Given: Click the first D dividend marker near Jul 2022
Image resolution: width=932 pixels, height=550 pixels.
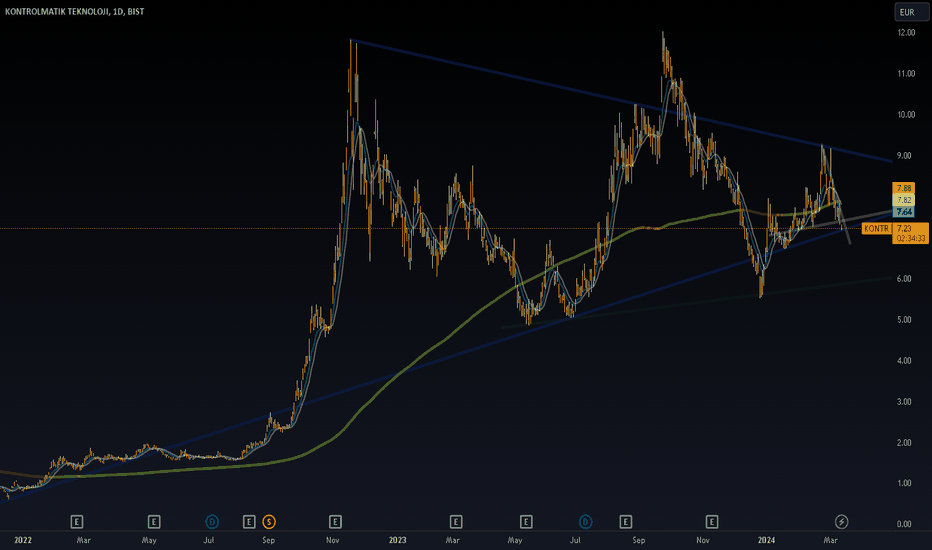Looking at the screenshot, I should click(212, 522).
